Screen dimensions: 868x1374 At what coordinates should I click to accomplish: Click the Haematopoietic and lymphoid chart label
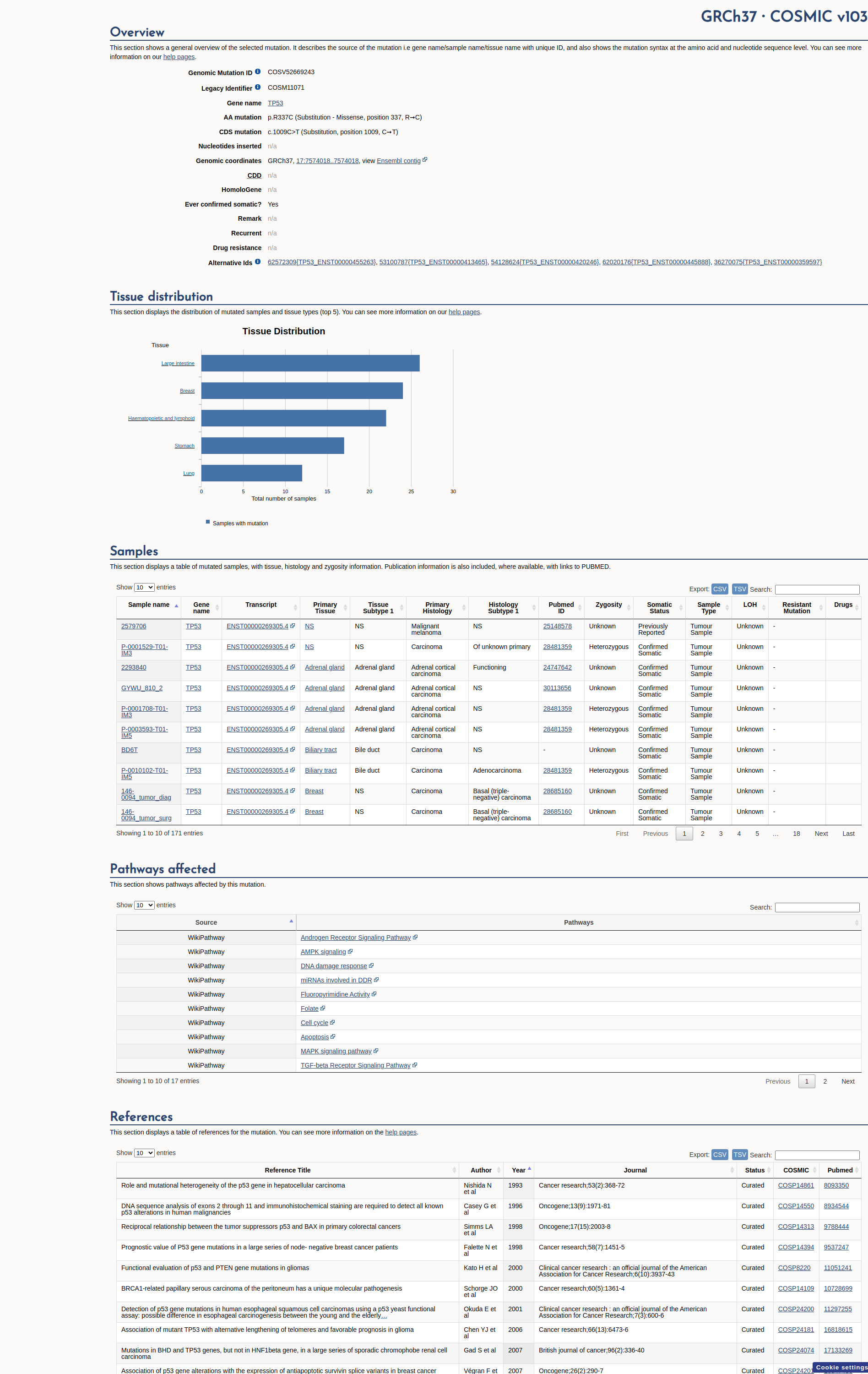(x=162, y=418)
